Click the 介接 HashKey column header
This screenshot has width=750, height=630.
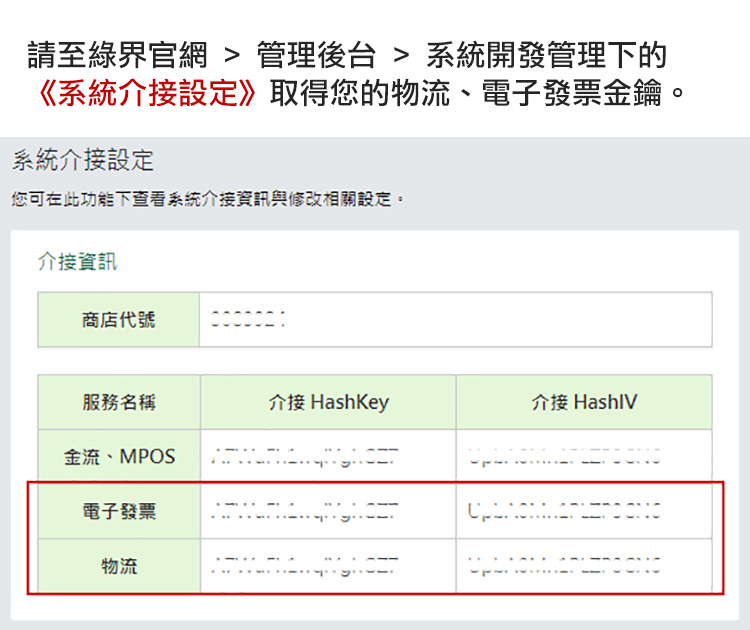[328, 403]
